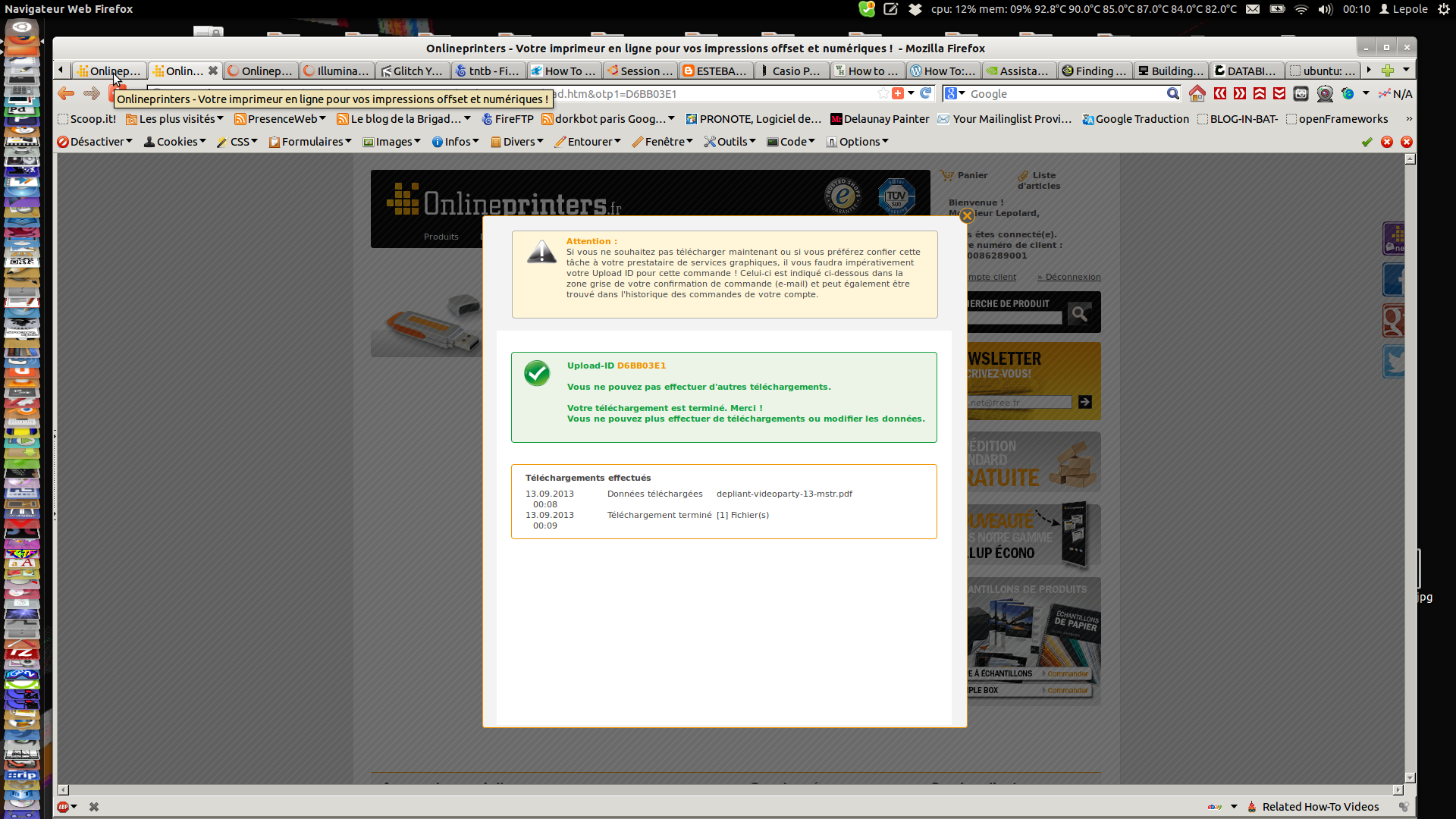Open the Wi-Fi network indicator in the top panel
Screen dimensions: 1456x819
pos(1301,9)
